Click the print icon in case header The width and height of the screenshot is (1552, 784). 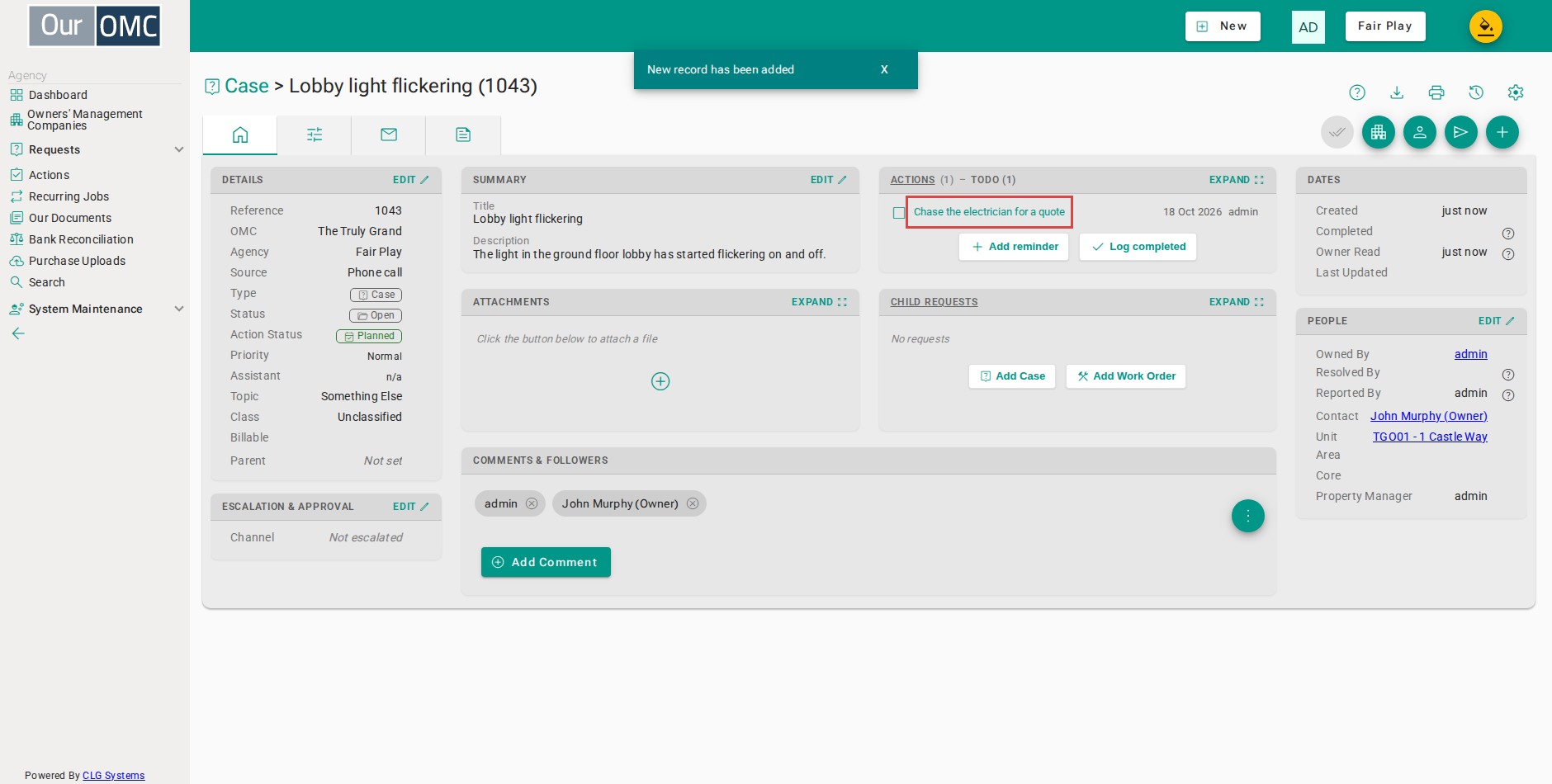(x=1436, y=92)
